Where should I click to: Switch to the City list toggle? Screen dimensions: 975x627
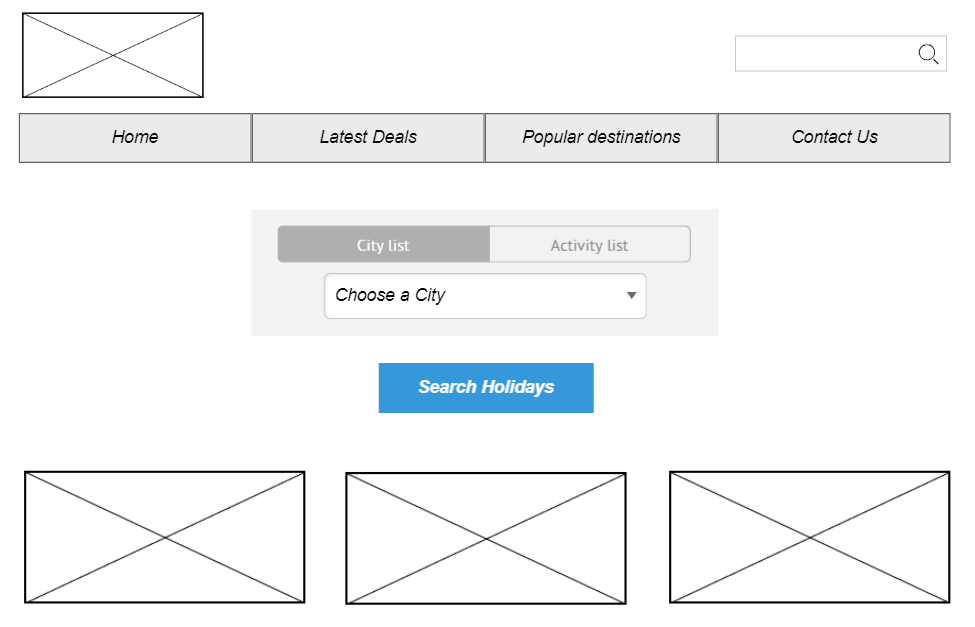[384, 245]
